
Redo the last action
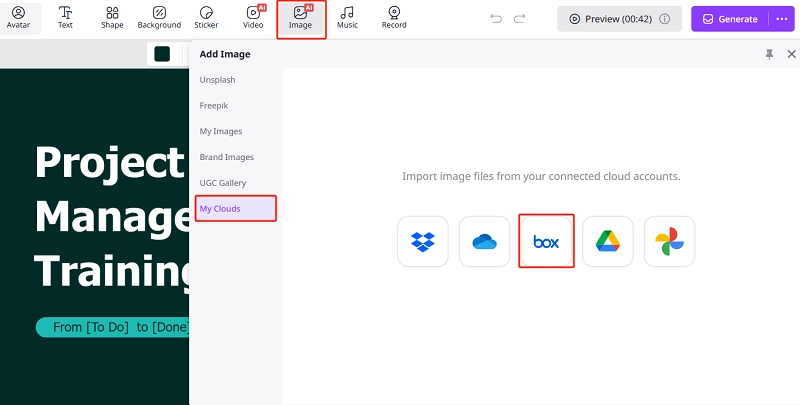pos(519,19)
